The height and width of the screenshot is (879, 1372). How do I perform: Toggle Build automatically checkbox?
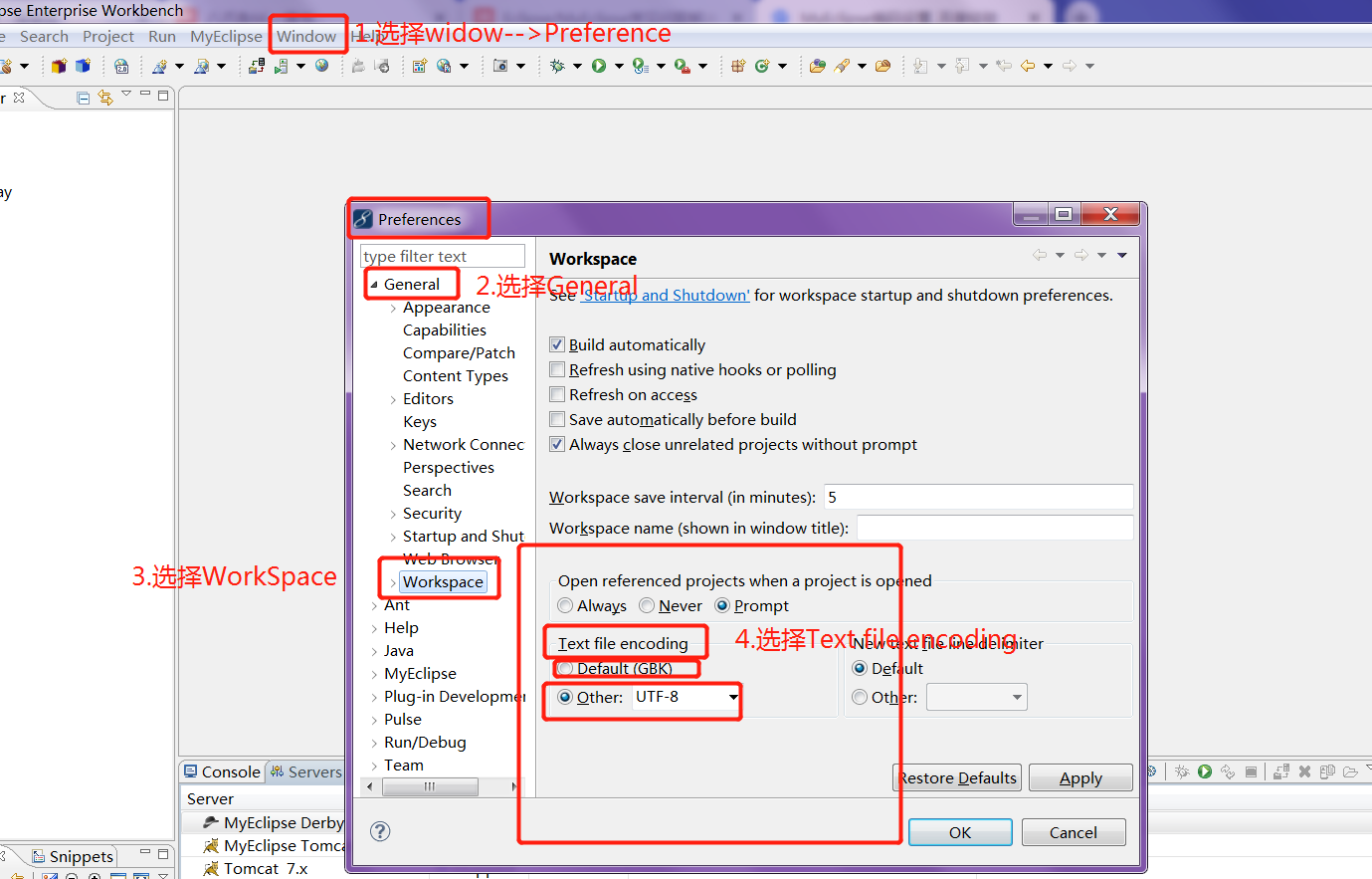(557, 344)
